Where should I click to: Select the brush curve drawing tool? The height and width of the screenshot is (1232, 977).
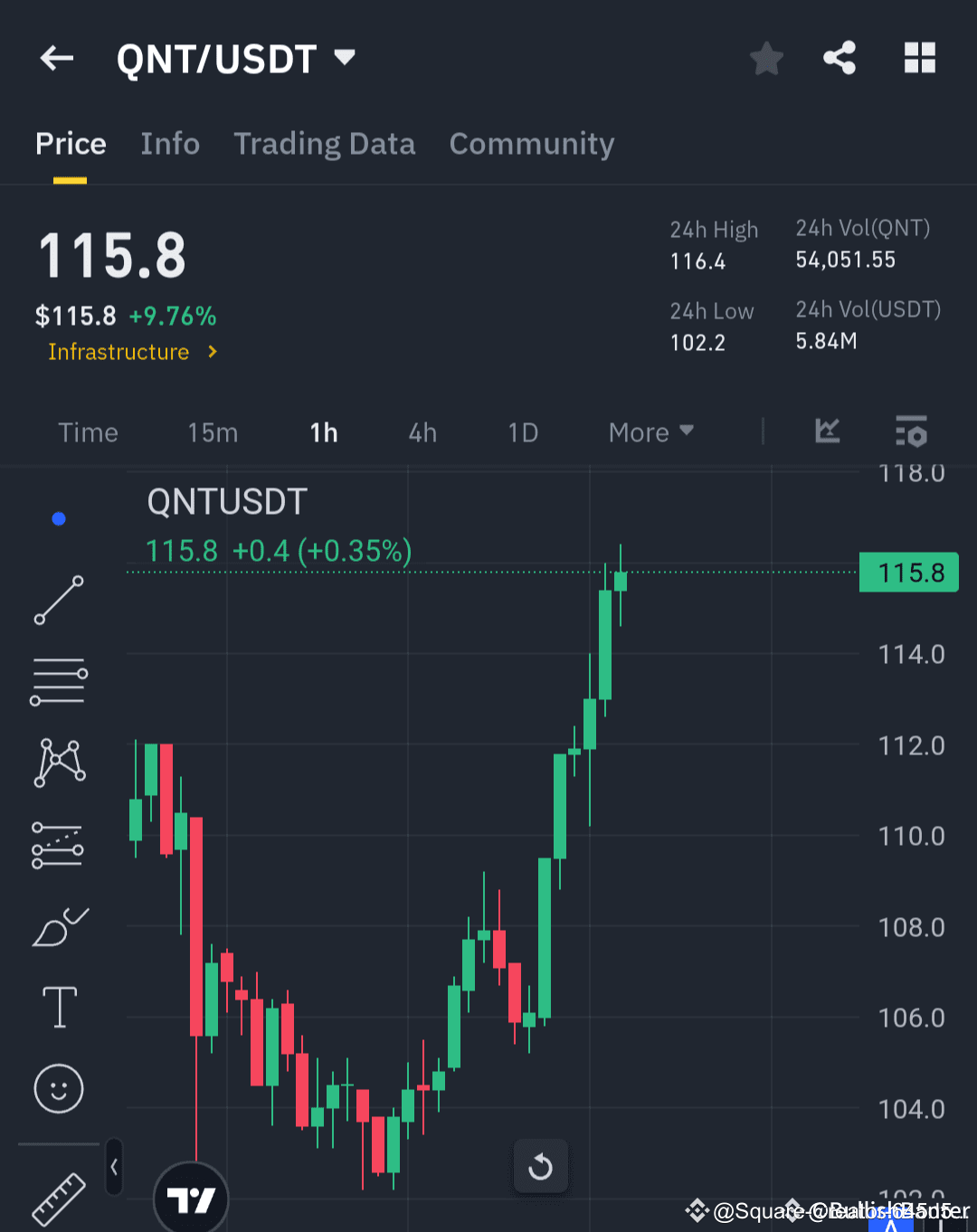(58, 925)
